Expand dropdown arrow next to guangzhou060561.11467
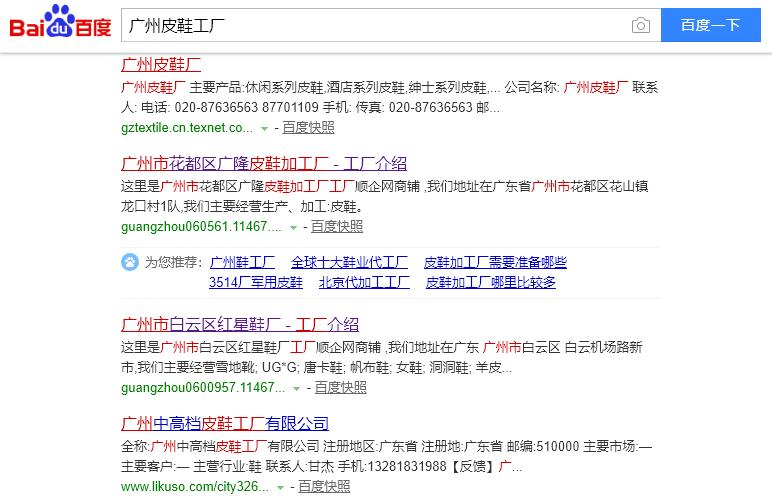 coord(293,228)
